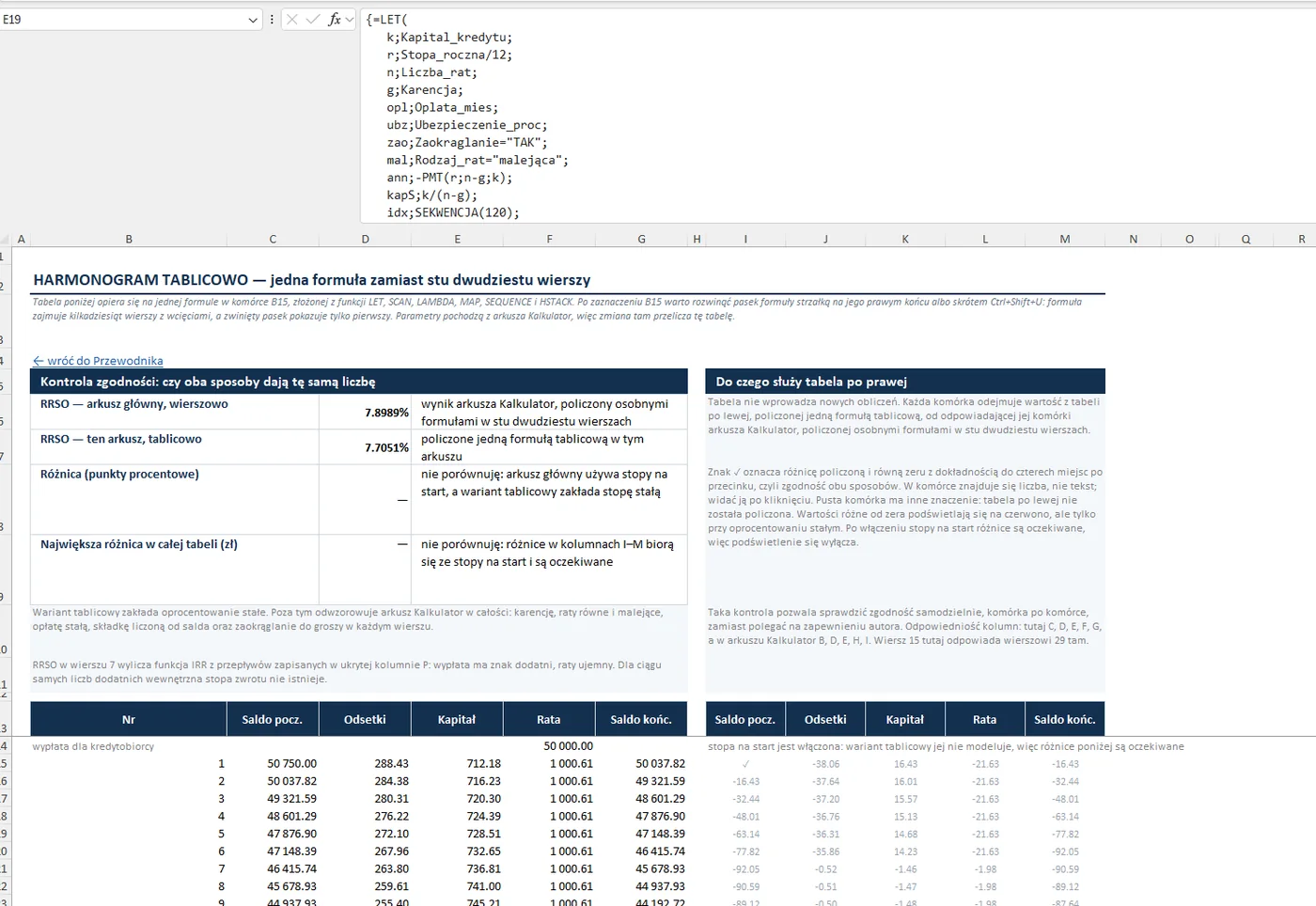Screen dimensions: 1316x906
Task: Select the 7.7051% RRSO value cell
Action: (365, 447)
